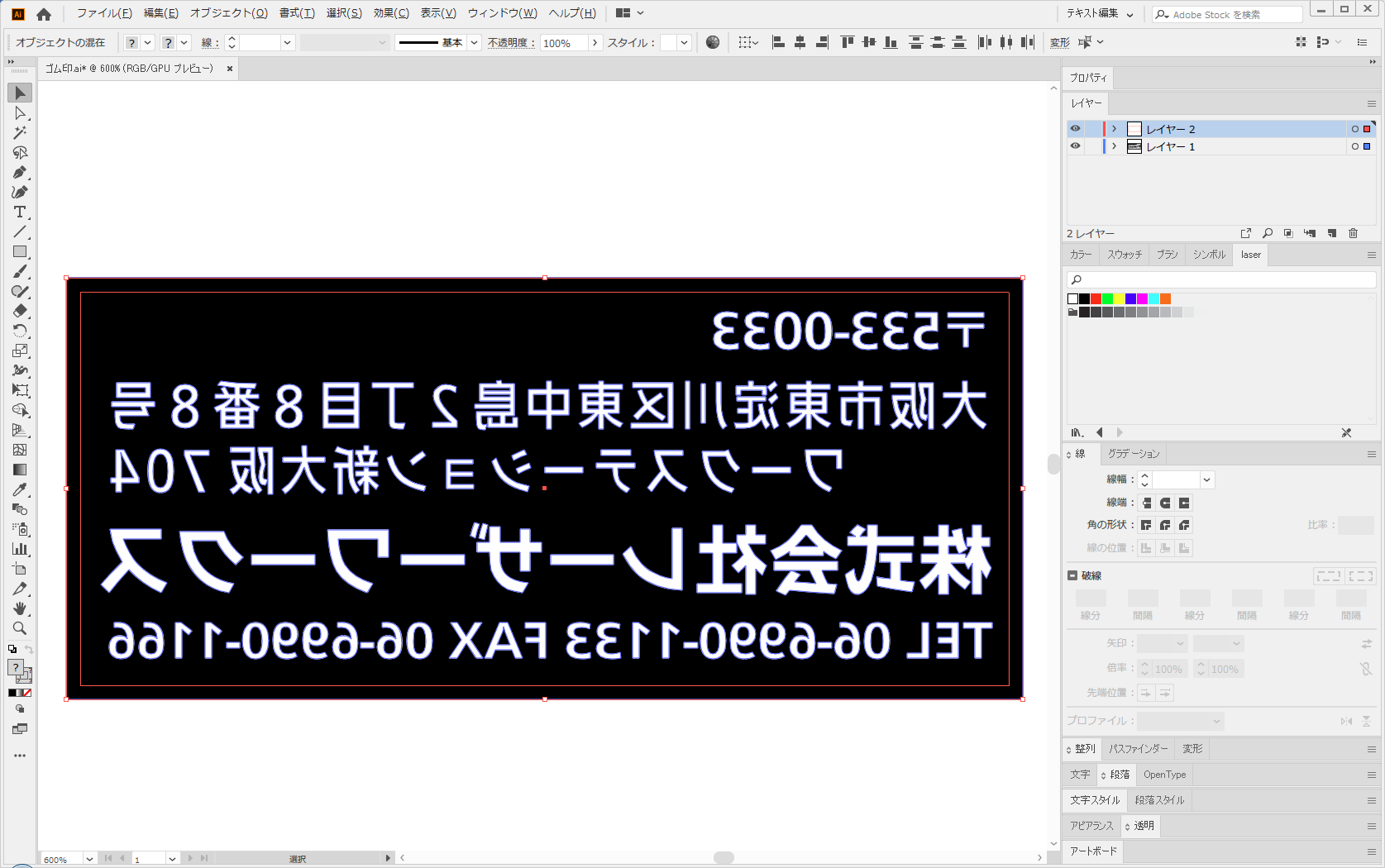Screen dimensions: 1385x868
Task: Pick the red swatch in laser panel
Action: (1096, 299)
